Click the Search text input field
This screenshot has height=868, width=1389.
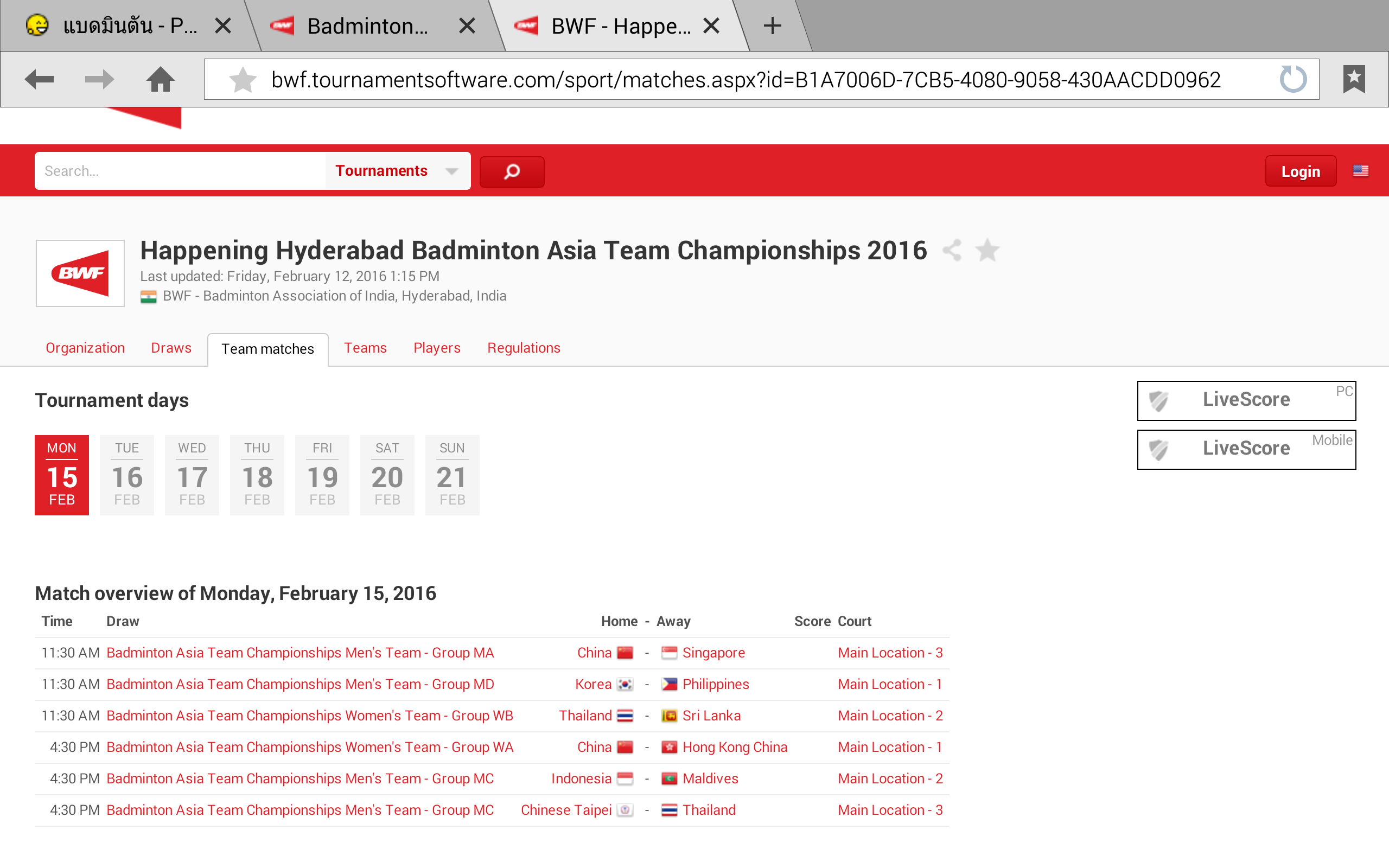click(180, 171)
